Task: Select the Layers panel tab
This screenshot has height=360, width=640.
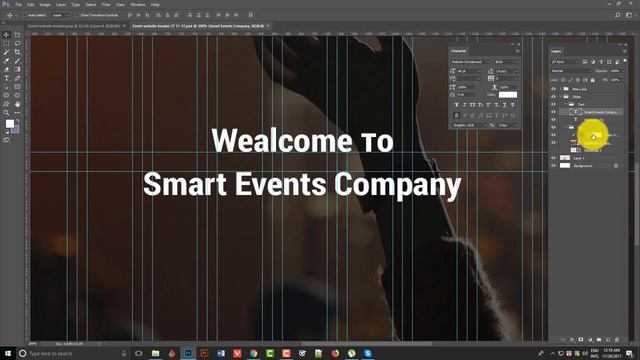Action: (x=556, y=51)
